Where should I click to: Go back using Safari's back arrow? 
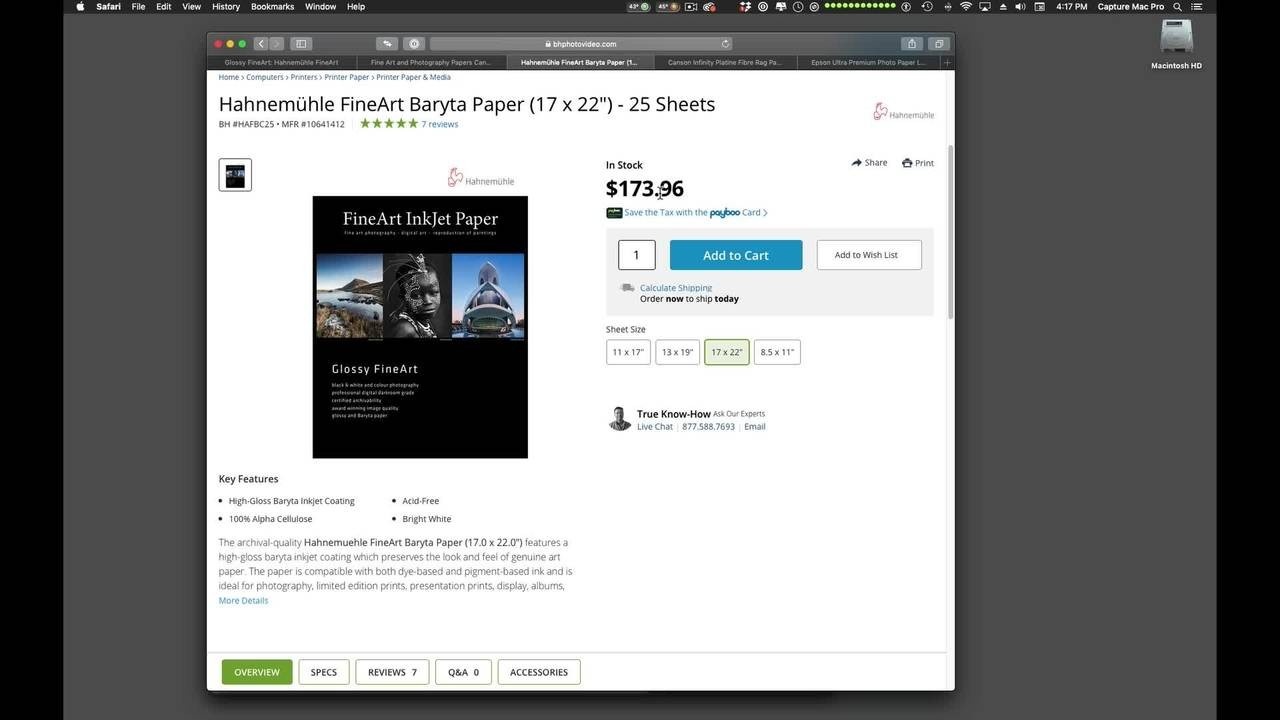[x=261, y=44]
